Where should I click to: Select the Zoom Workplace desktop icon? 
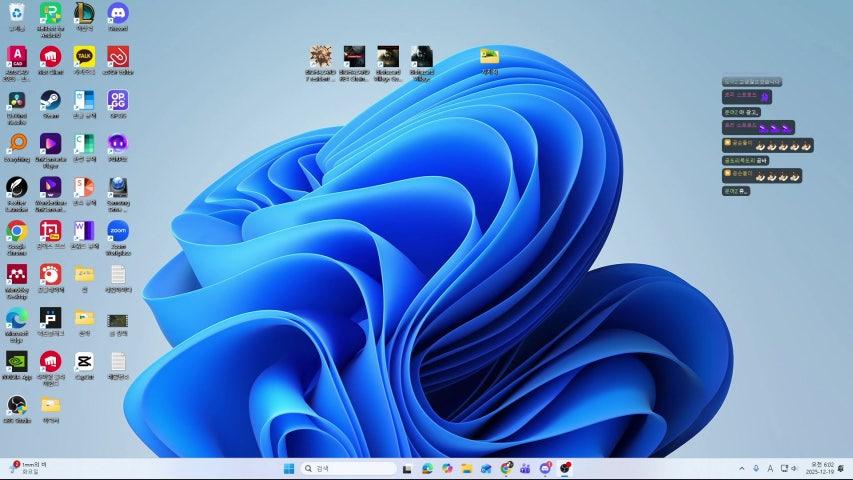click(x=117, y=231)
